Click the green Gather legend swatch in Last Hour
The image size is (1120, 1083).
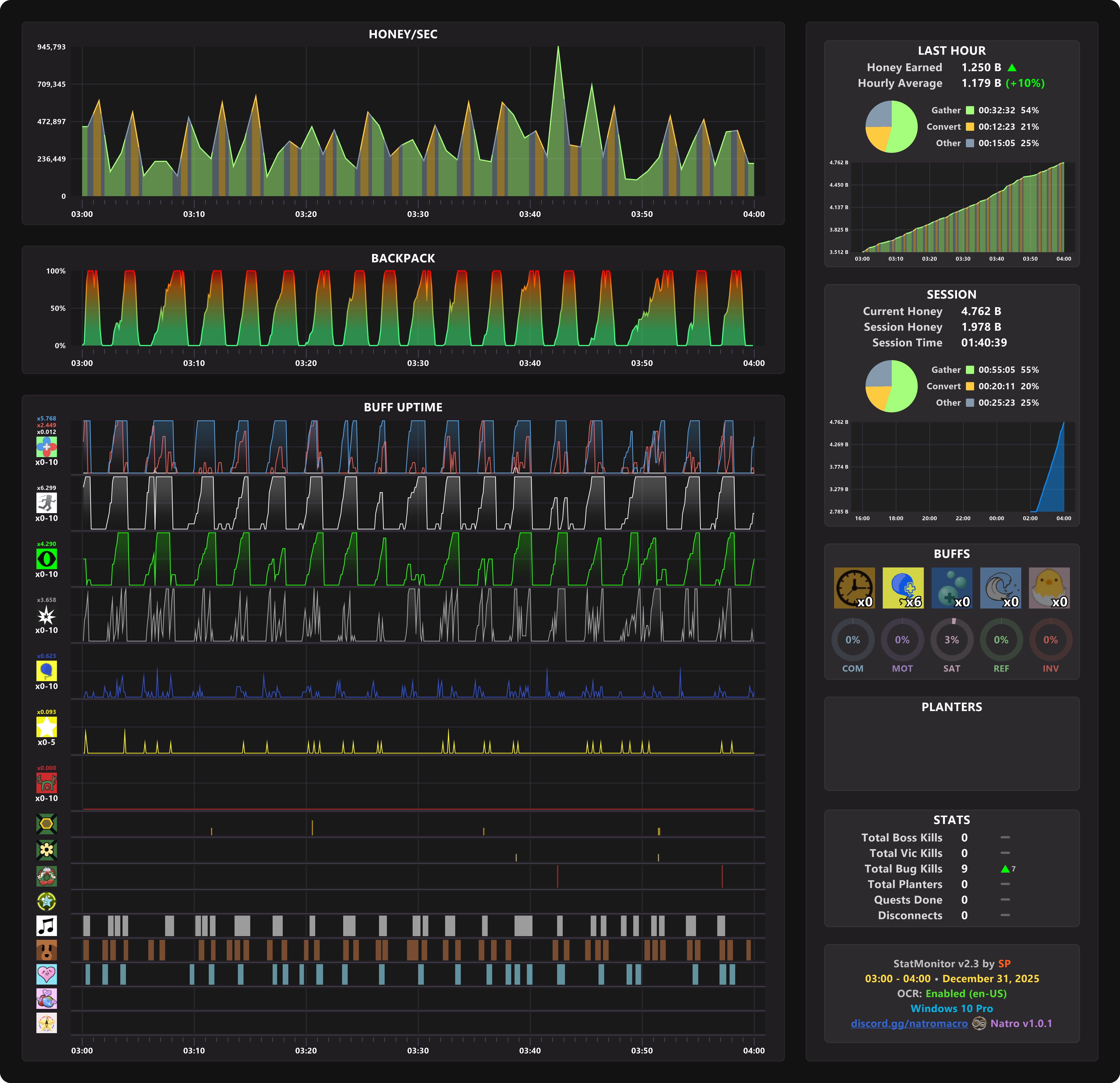click(970, 110)
